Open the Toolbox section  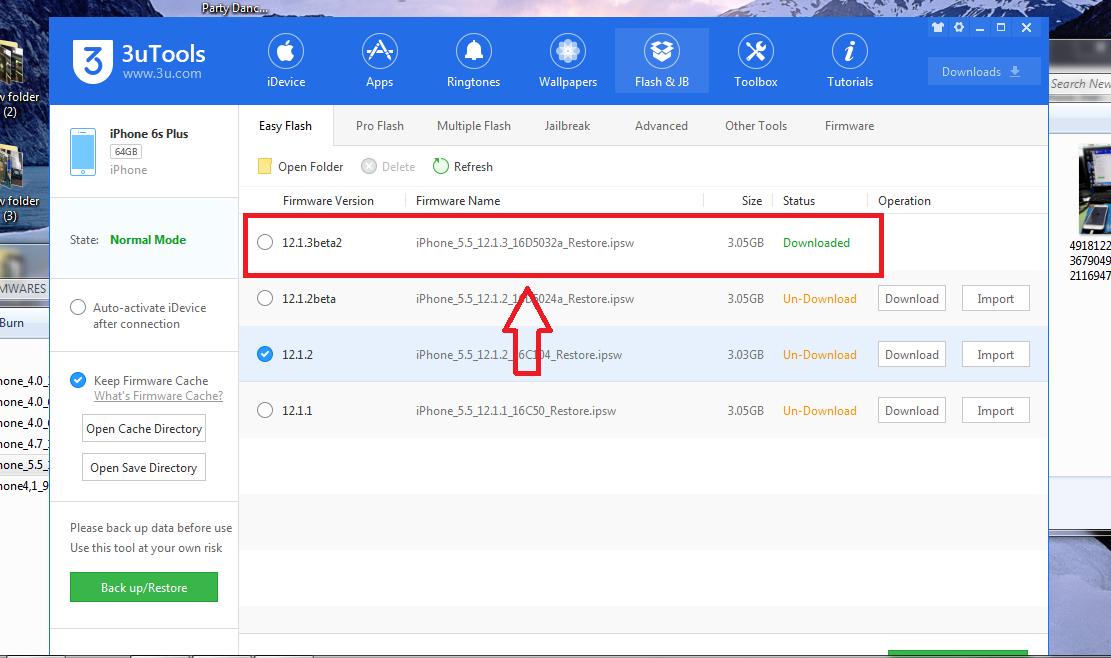(755, 61)
